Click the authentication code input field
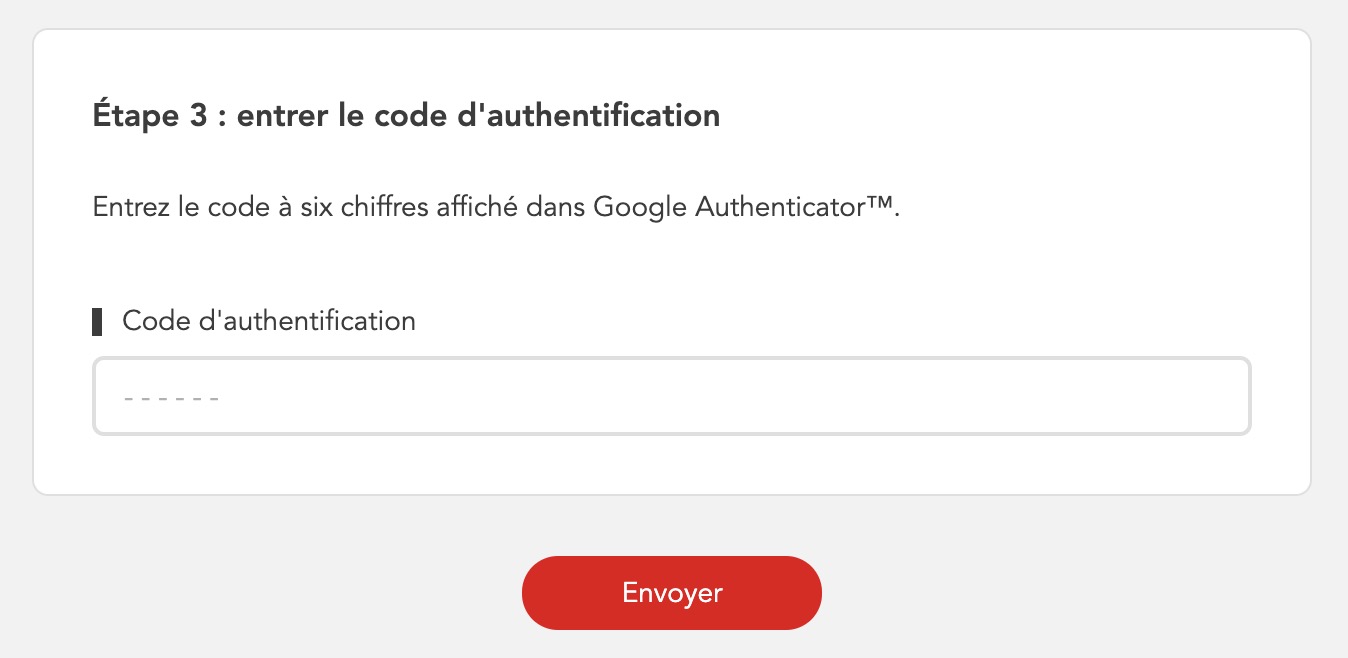This screenshot has width=1348, height=658. [671, 397]
